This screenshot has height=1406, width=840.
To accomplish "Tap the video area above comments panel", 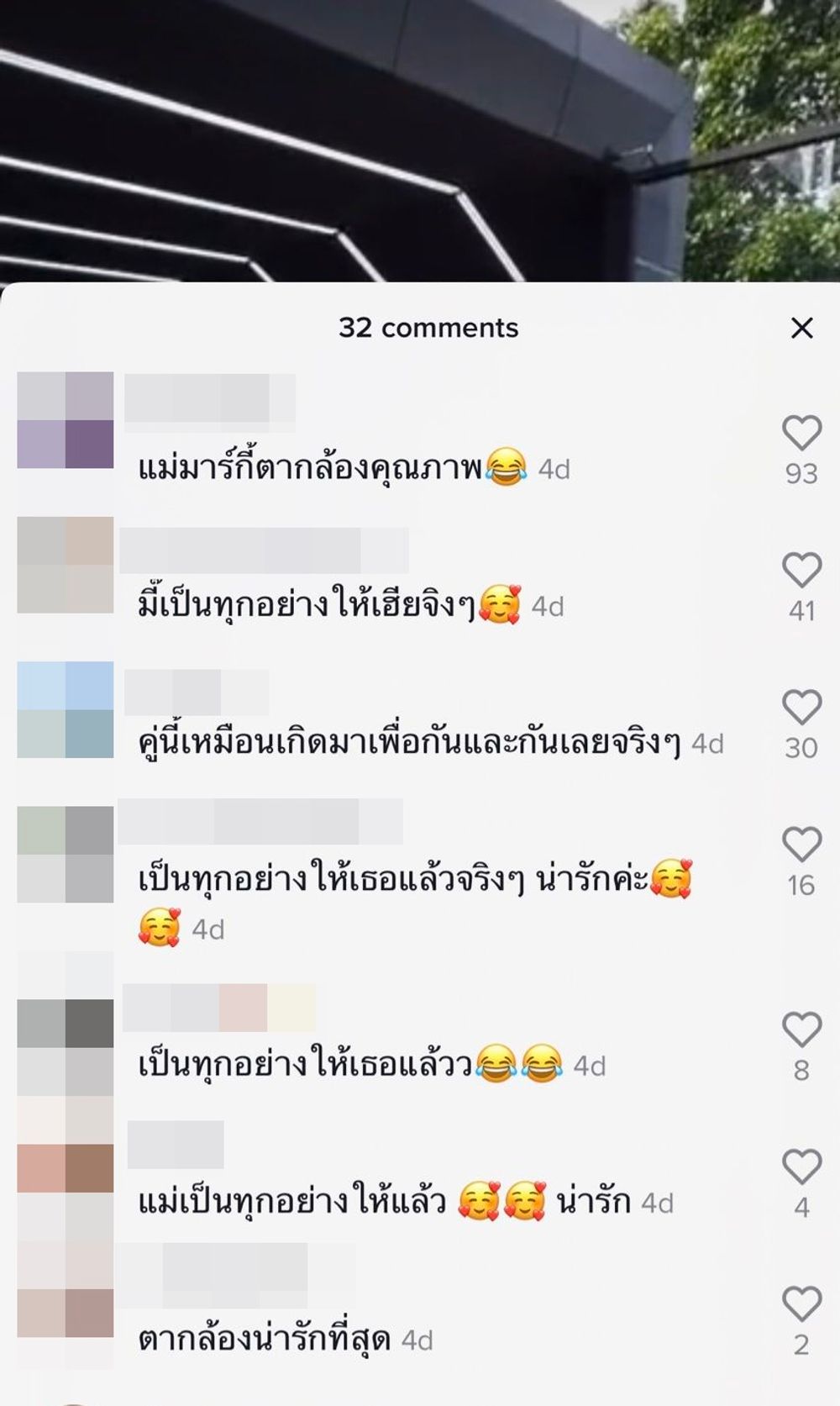I will pyautogui.click(x=420, y=140).
